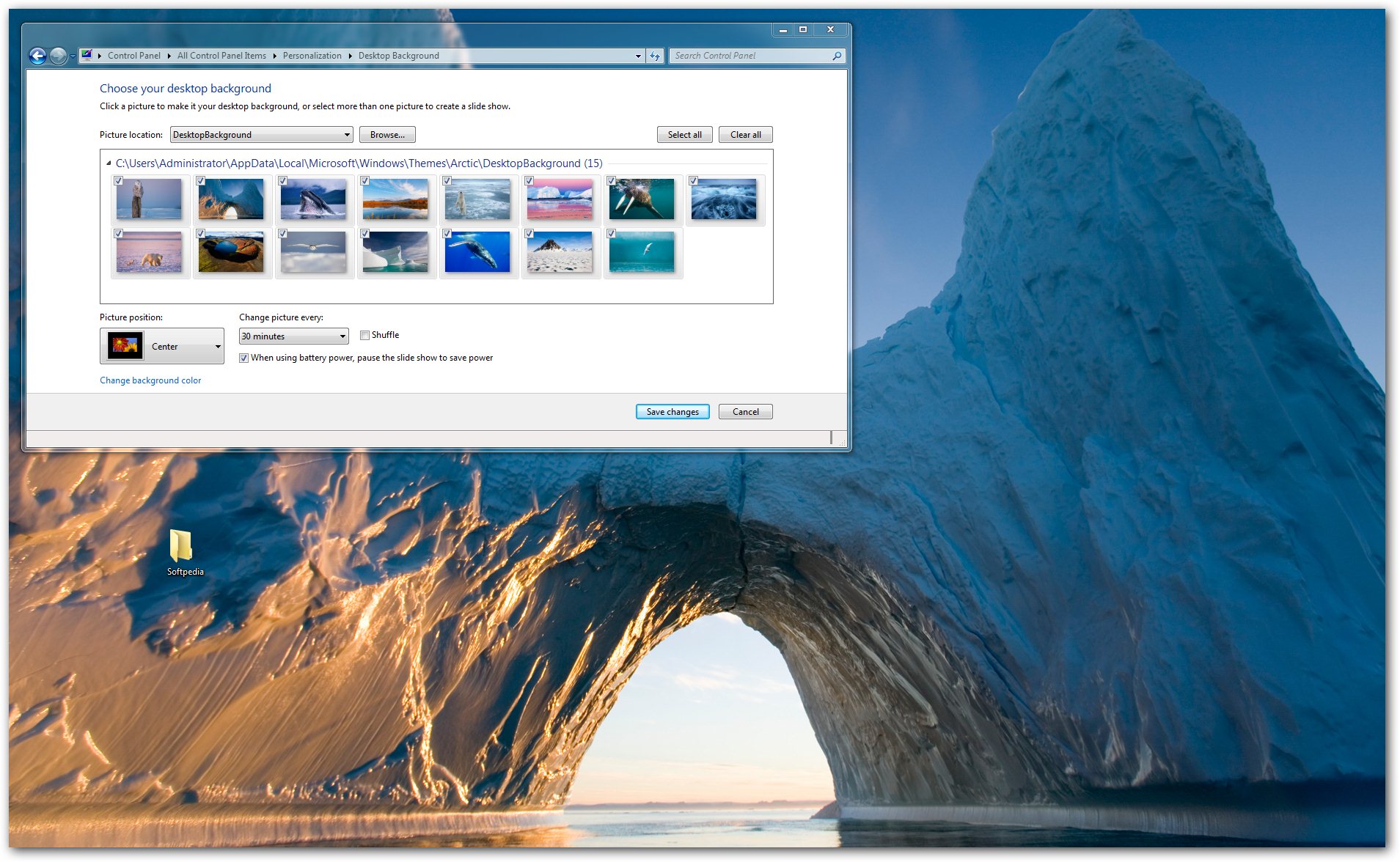Open recent pages dropdown arrow
Viewport: 1400px width, 862px height.
[x=73, y=56]
